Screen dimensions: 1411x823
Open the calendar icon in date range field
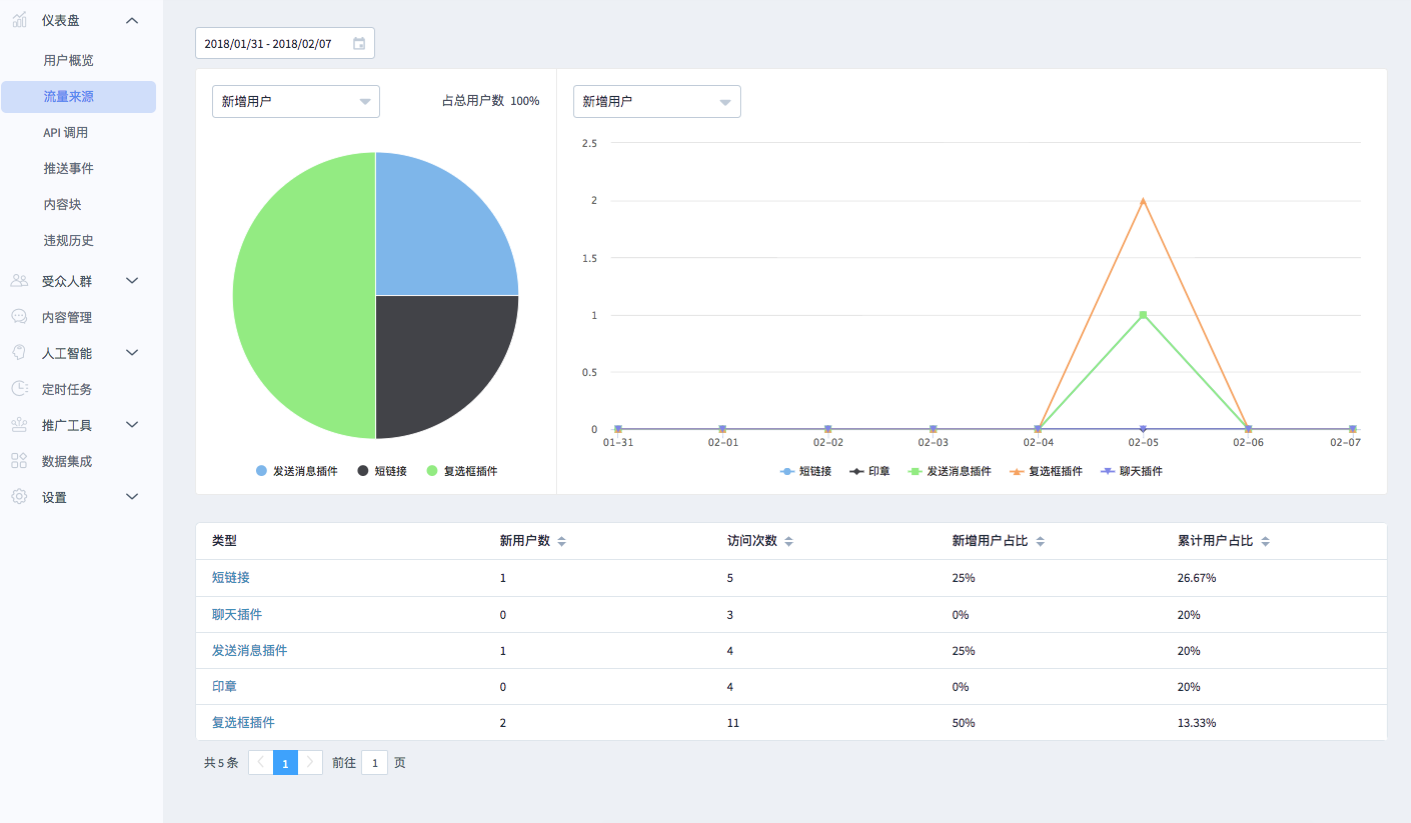pos(359,43)
